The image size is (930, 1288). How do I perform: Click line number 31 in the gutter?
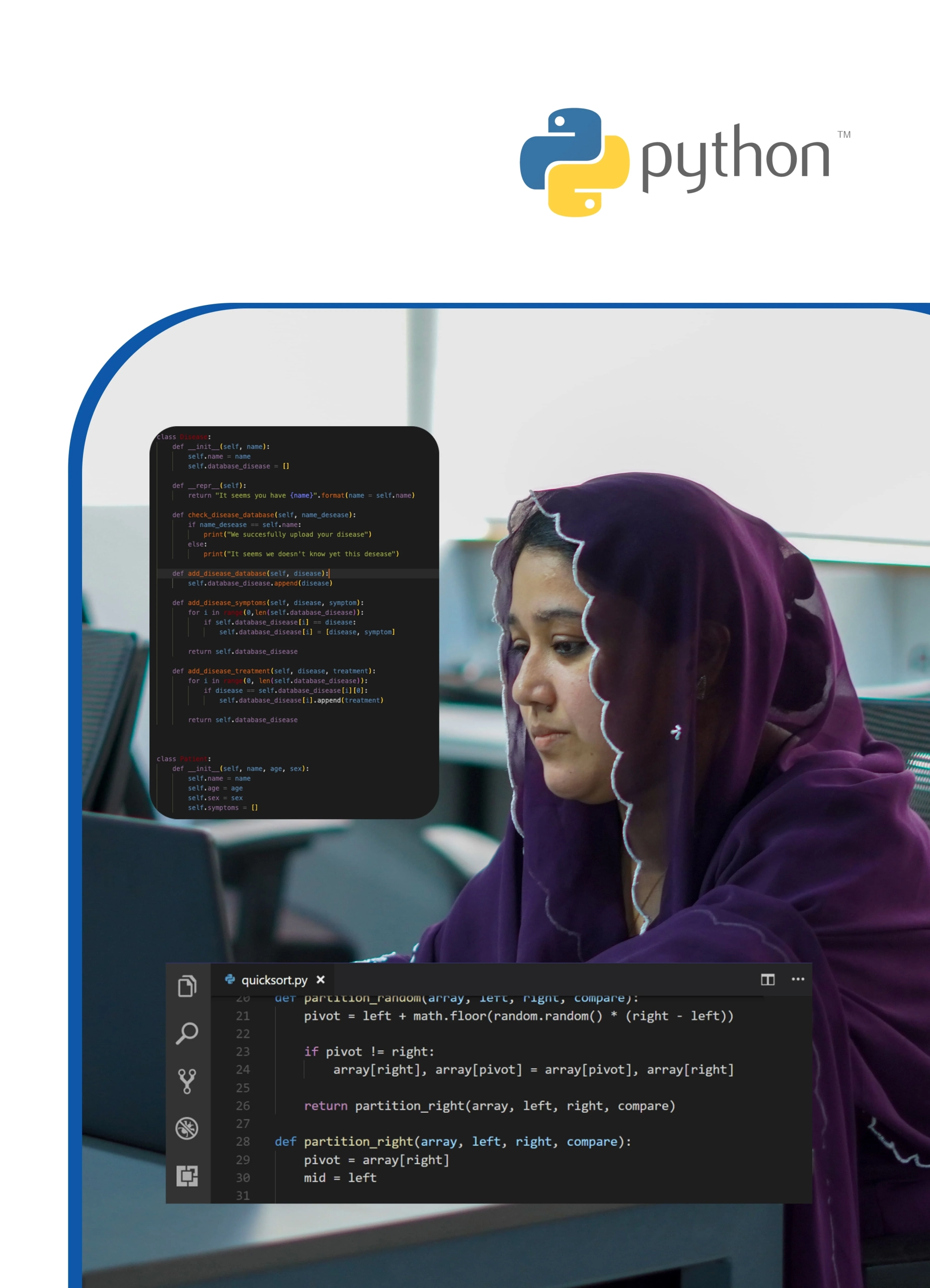(243, 1195)
